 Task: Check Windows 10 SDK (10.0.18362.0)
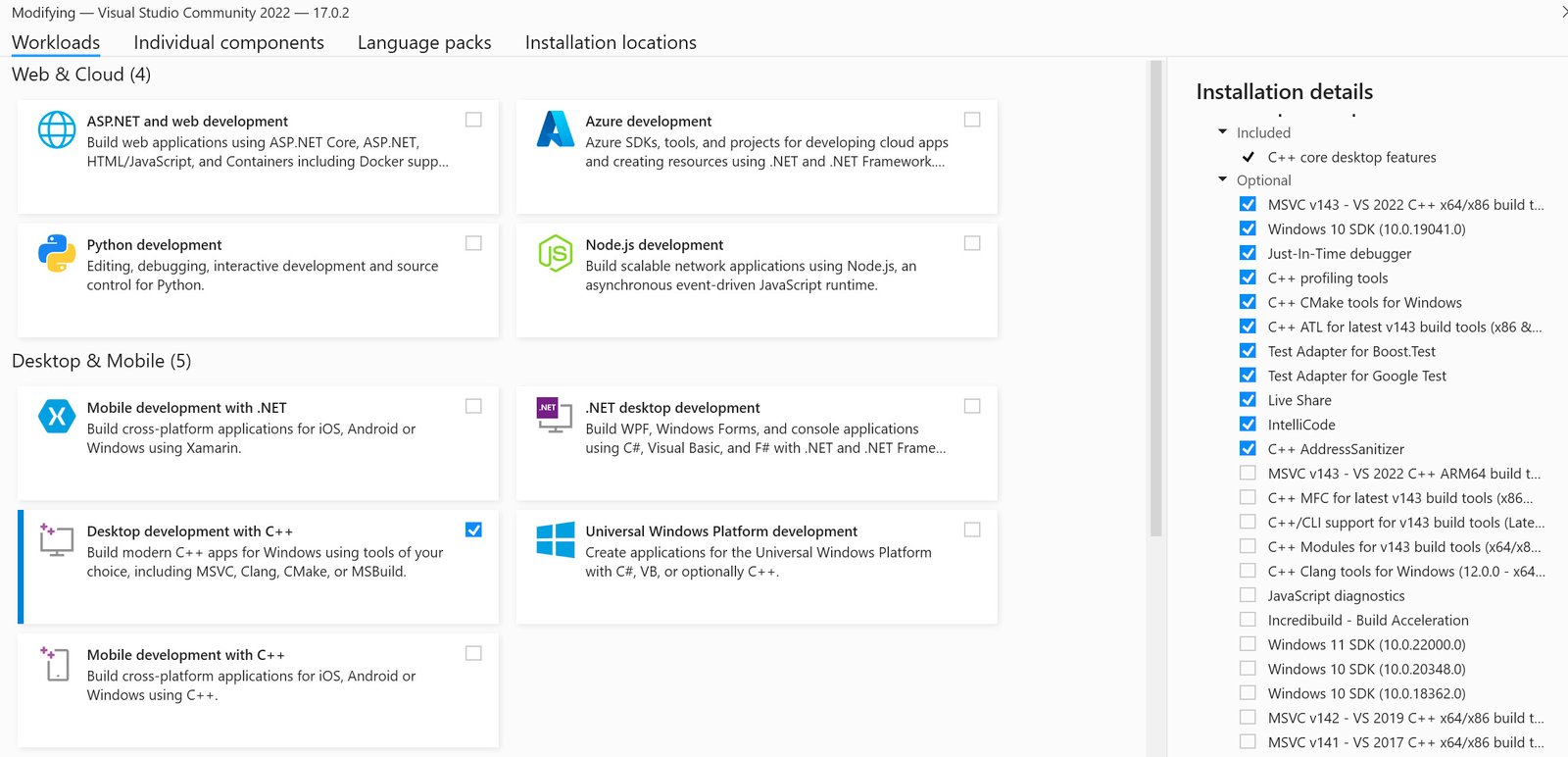tap(1248, 693)
